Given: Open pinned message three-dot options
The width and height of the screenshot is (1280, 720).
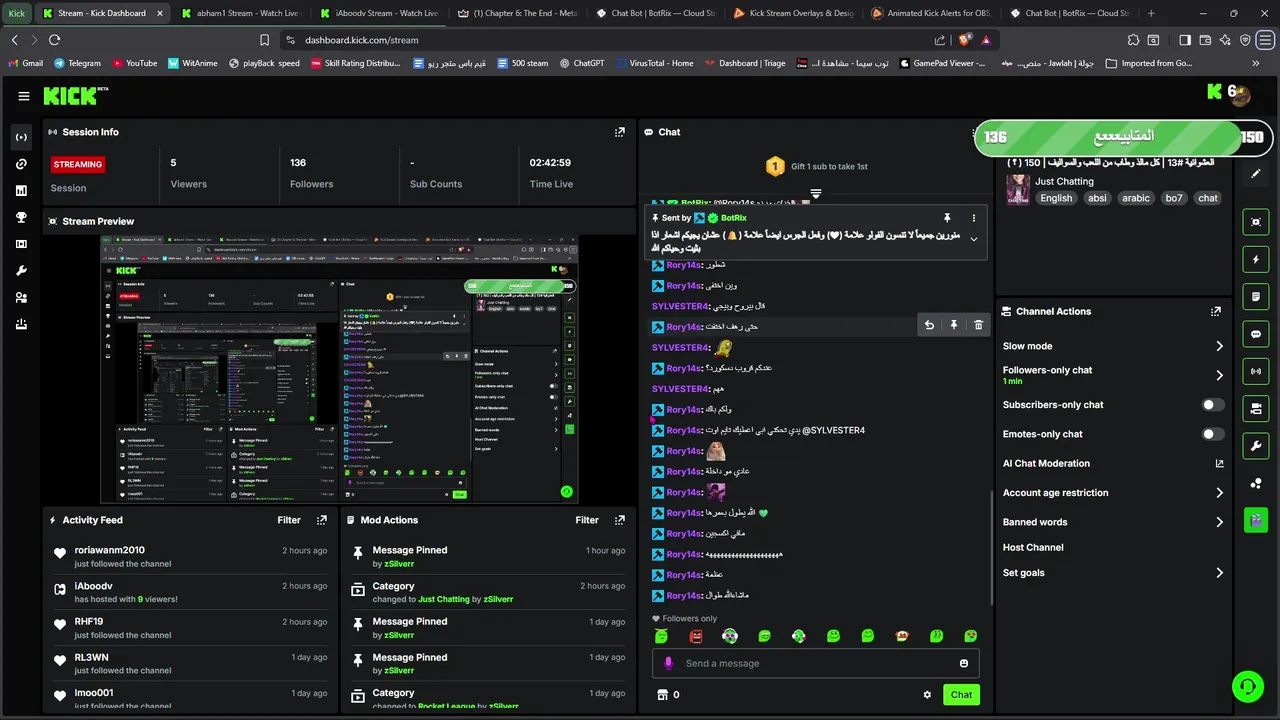Looking at the screenshot, I should [x=973, y=218].
